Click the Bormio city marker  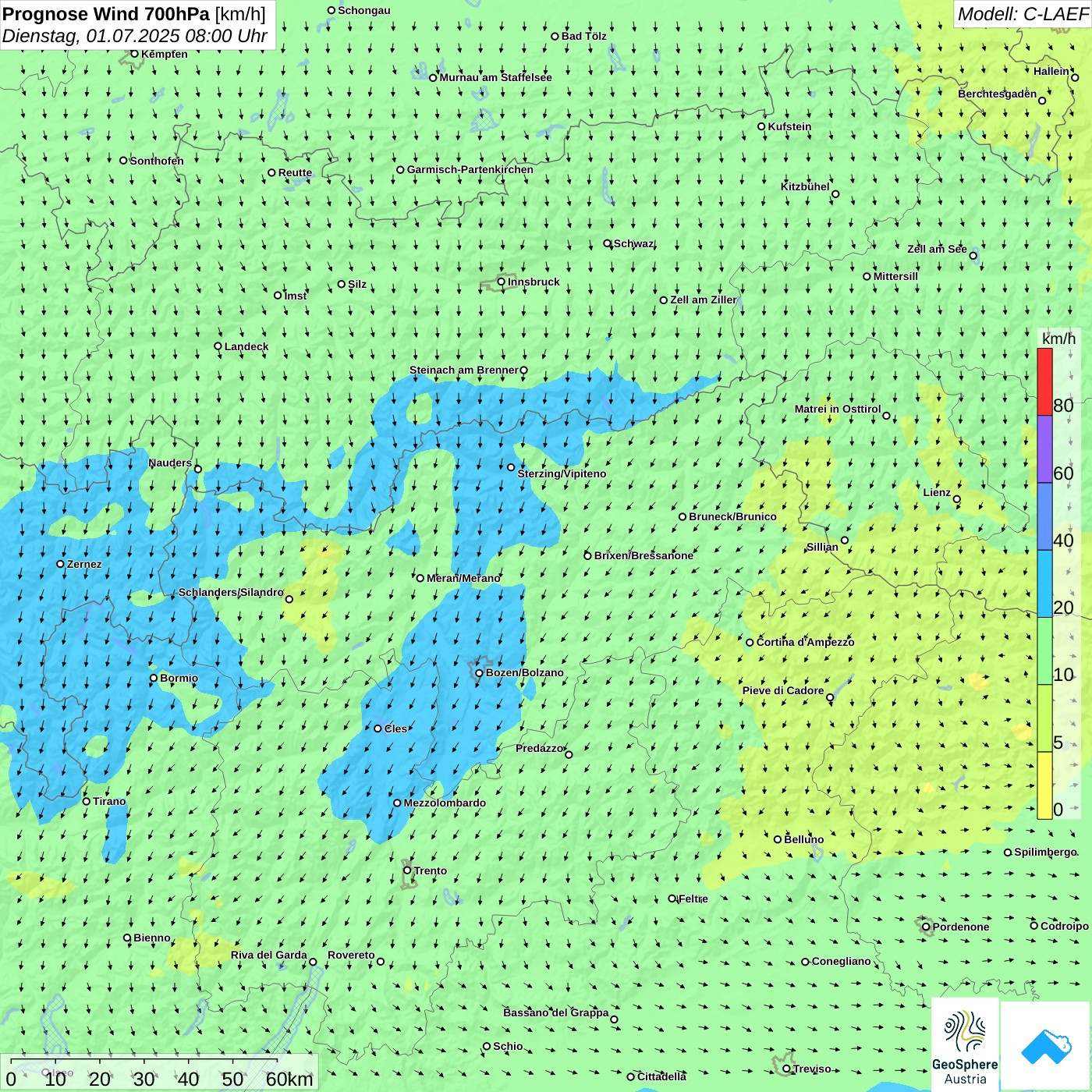[154, 678]
